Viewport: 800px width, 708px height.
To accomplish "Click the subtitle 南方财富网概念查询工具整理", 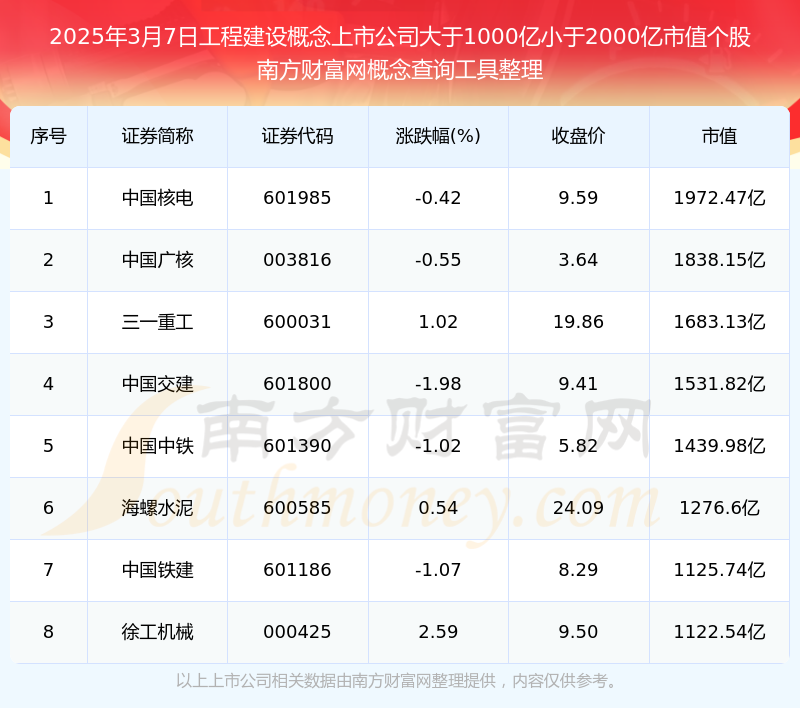I will click(x=400, y=70).
